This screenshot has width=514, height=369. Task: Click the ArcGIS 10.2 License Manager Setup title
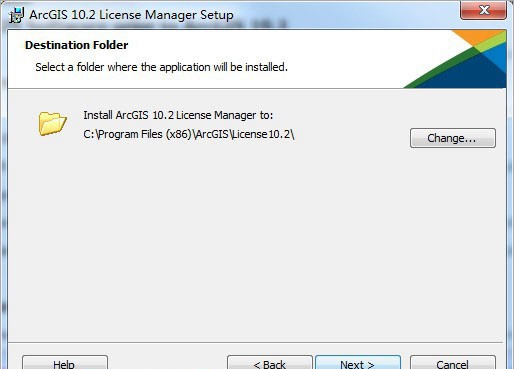point(131,15)
